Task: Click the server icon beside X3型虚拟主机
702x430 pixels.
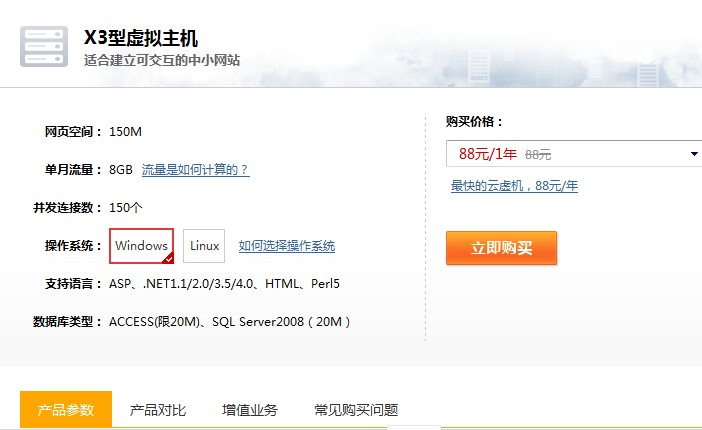Action: pyautogui.click(x=44, y=47)
